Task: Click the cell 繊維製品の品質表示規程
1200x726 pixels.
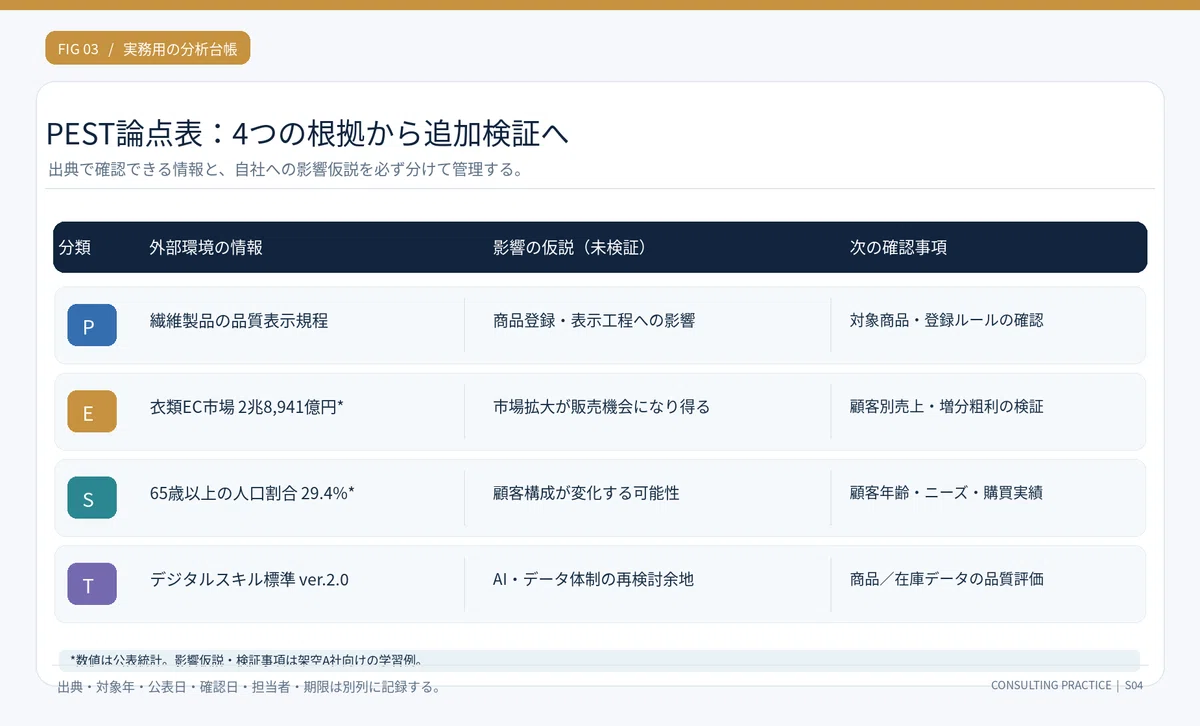Action: tap(239, 321)
